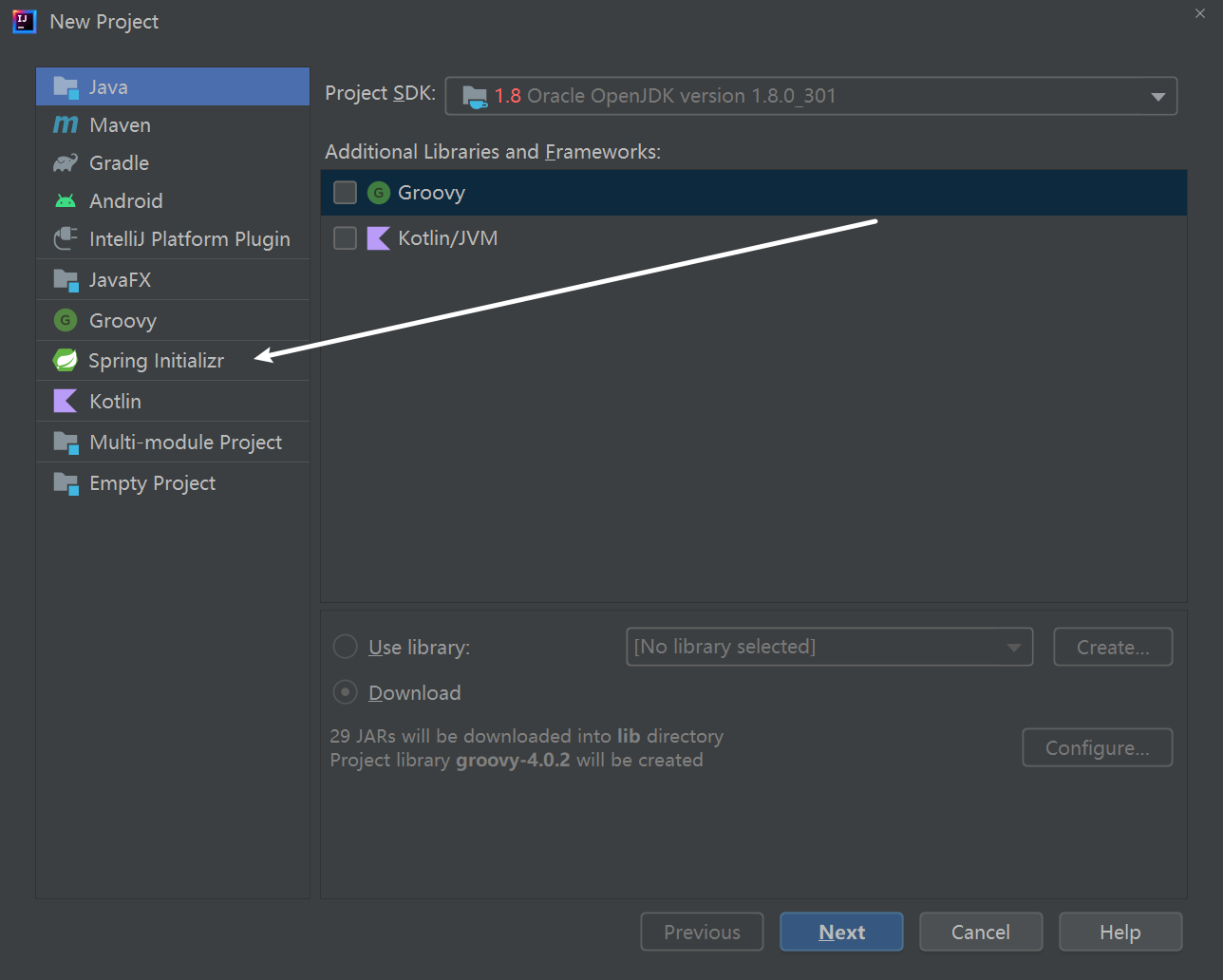
Task: Select Kotlin in the left project list
Action: coord(173,402)
